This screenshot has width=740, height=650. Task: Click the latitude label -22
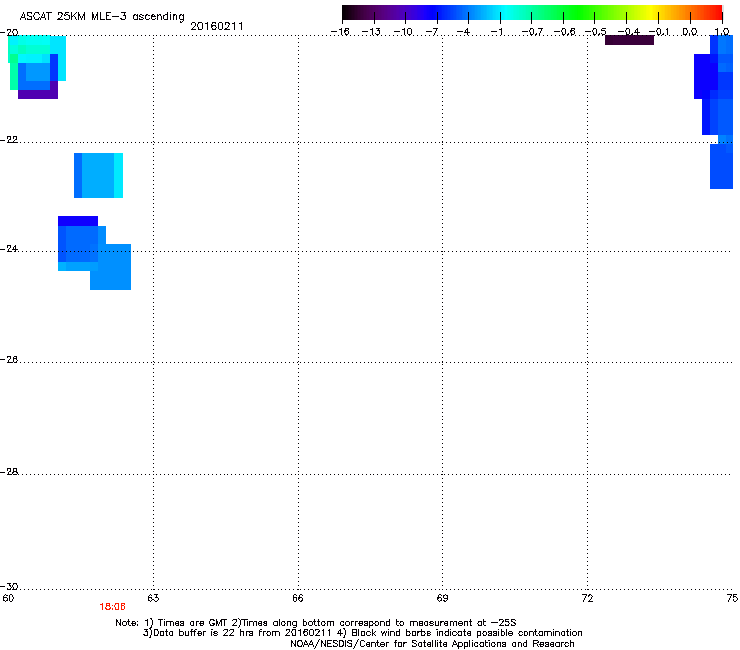pos(9,140)
